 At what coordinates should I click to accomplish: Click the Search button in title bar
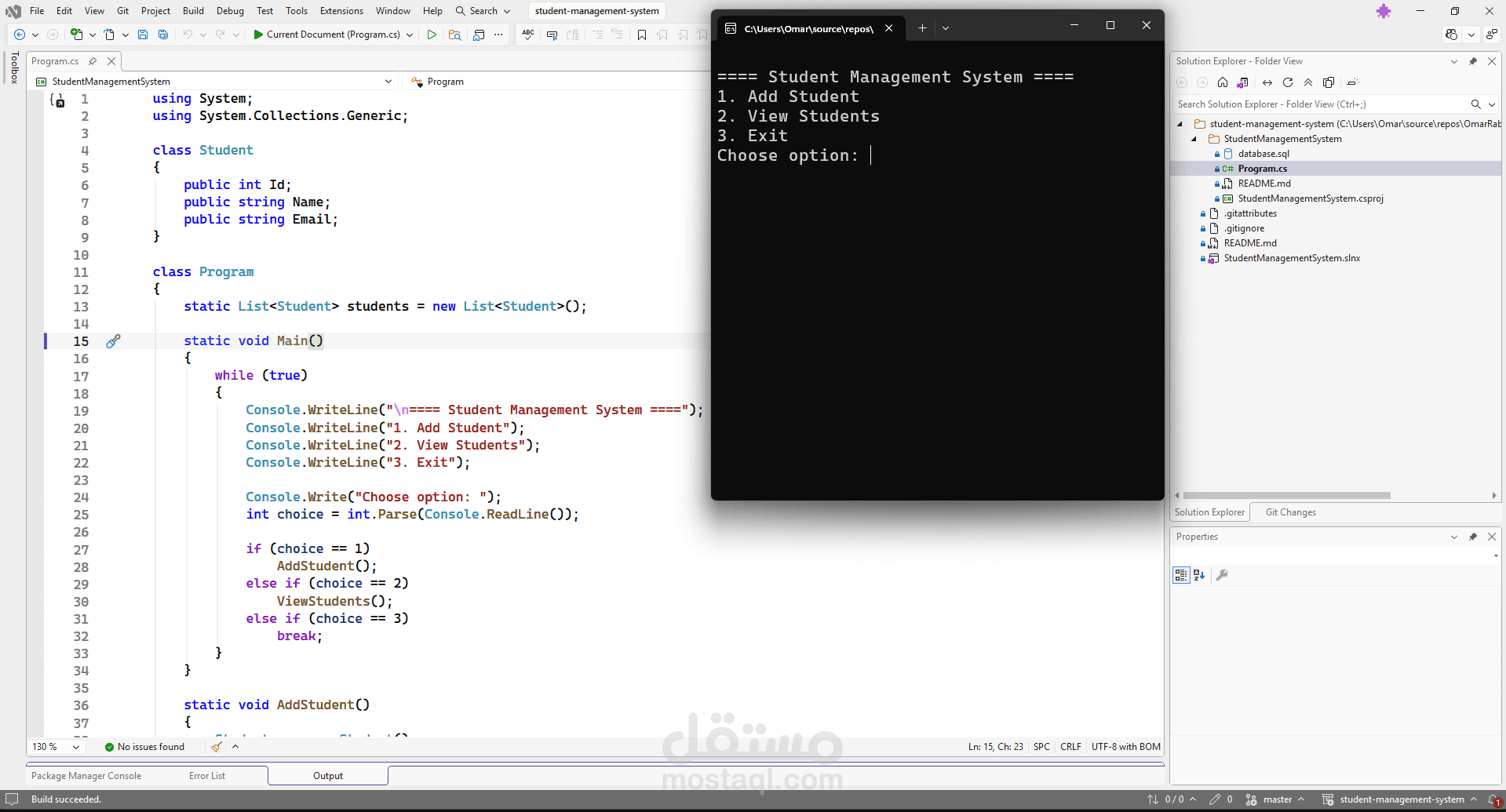pyautogui.click(x=483, y=11)
